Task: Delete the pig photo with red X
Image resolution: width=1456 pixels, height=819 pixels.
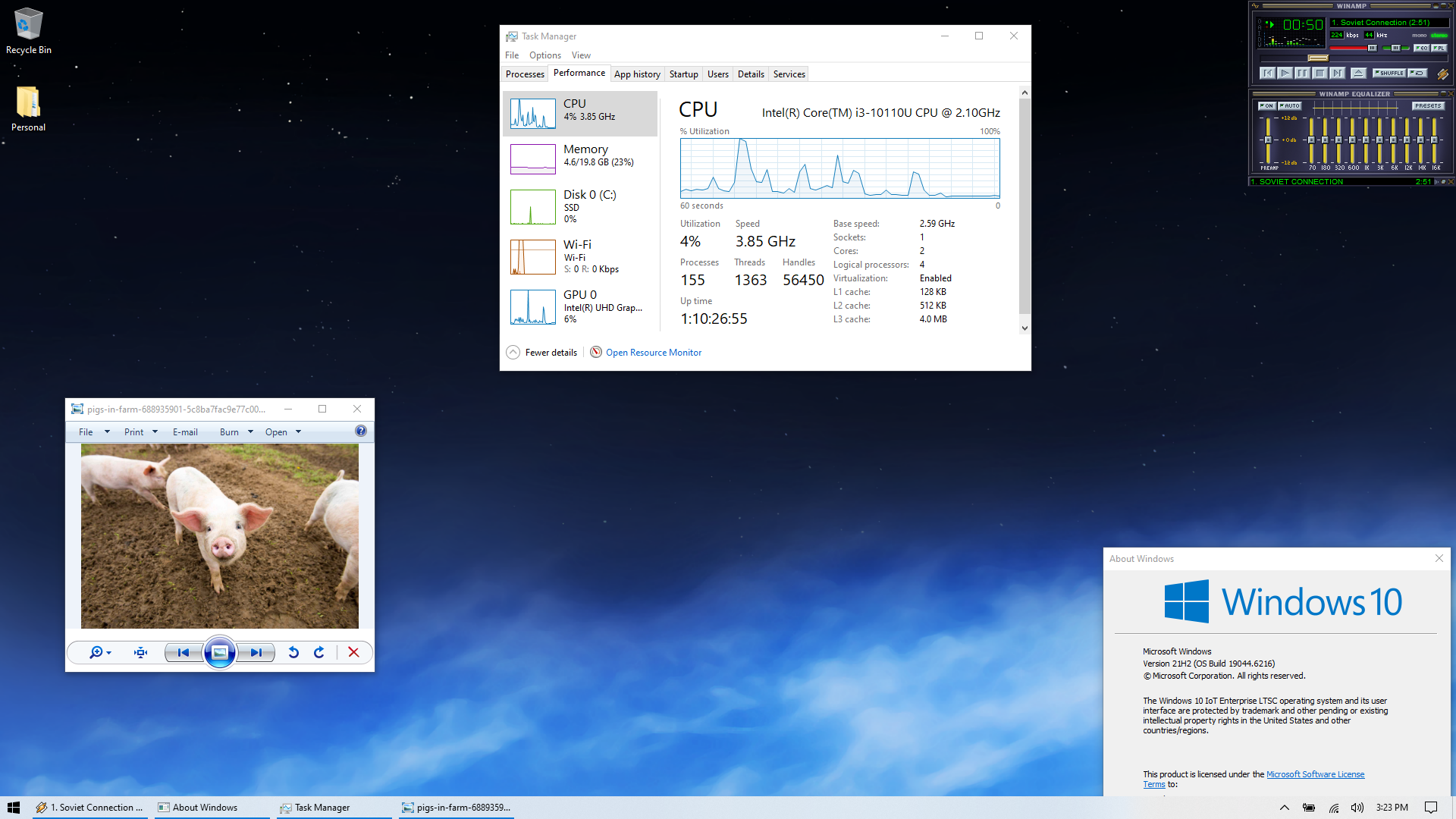Action: tap(353, 652)
